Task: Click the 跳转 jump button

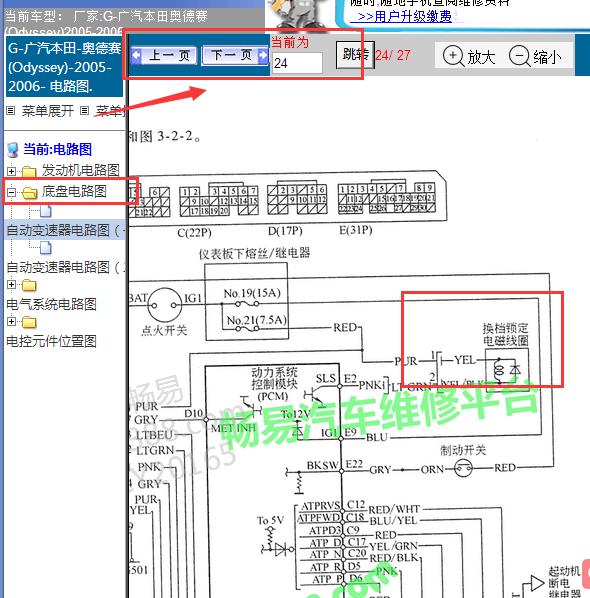Action: pos(355,55)
